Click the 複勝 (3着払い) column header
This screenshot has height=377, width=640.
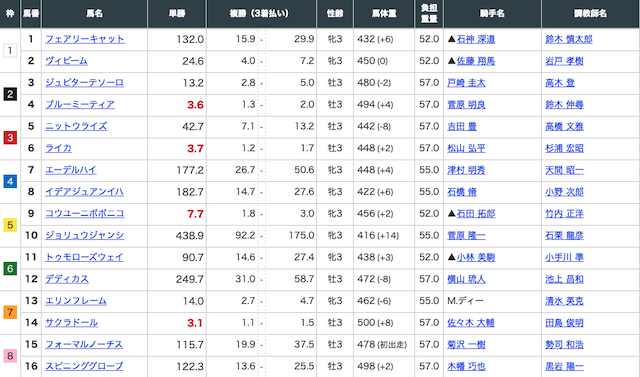tap(261, 13)
